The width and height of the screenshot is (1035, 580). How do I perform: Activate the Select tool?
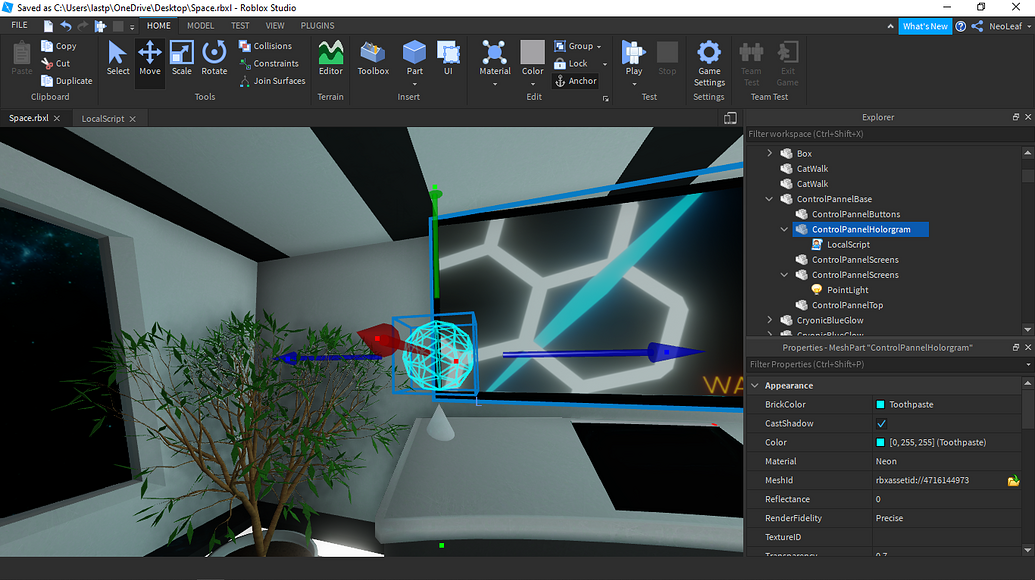pyautogui.click(x=118, y=58)
